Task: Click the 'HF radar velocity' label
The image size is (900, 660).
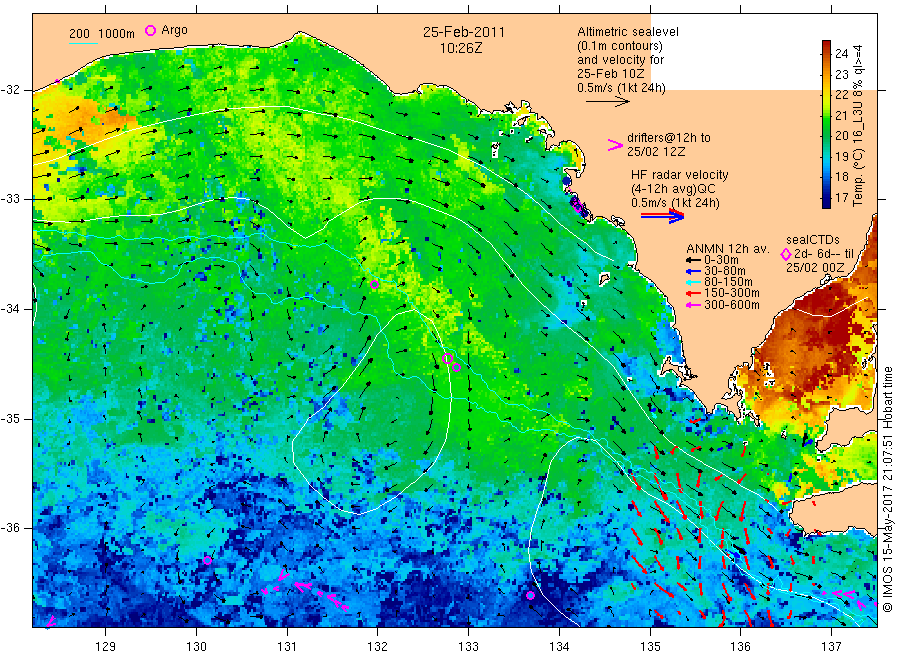Action: (x=680, y=175)
